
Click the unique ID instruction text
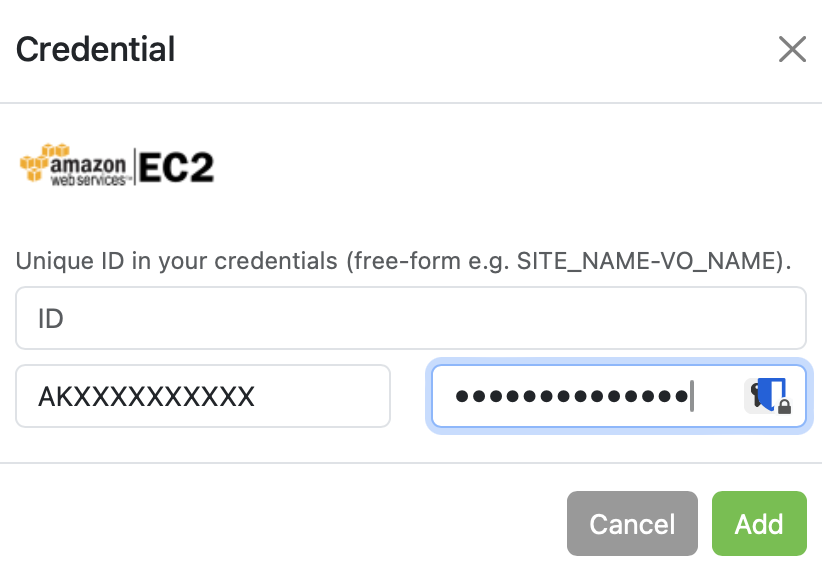click(x=402, y=260)
